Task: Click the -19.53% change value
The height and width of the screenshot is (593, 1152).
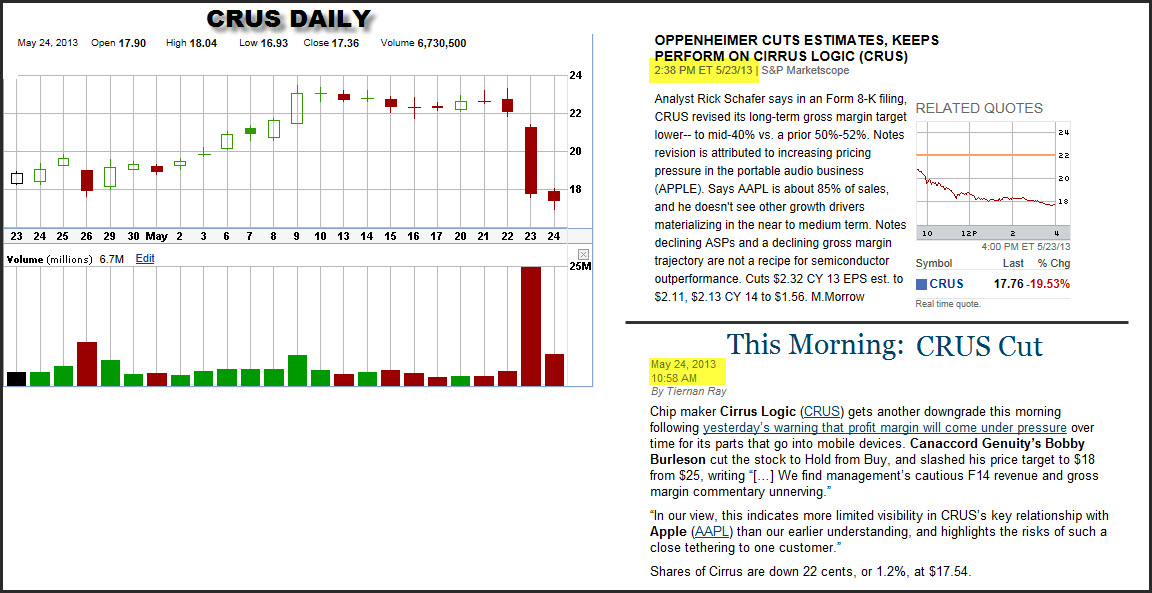Action: [1050, 284]
